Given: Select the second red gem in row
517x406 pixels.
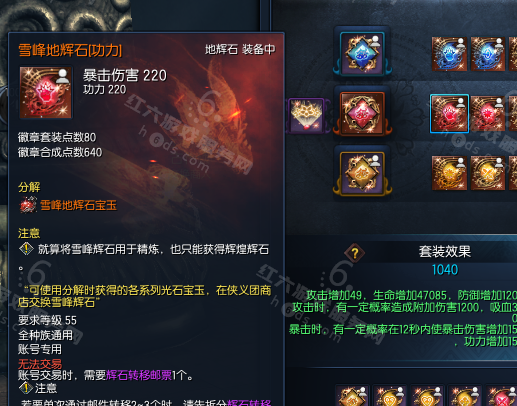Looking at the screenshot, I should point(488,114).
